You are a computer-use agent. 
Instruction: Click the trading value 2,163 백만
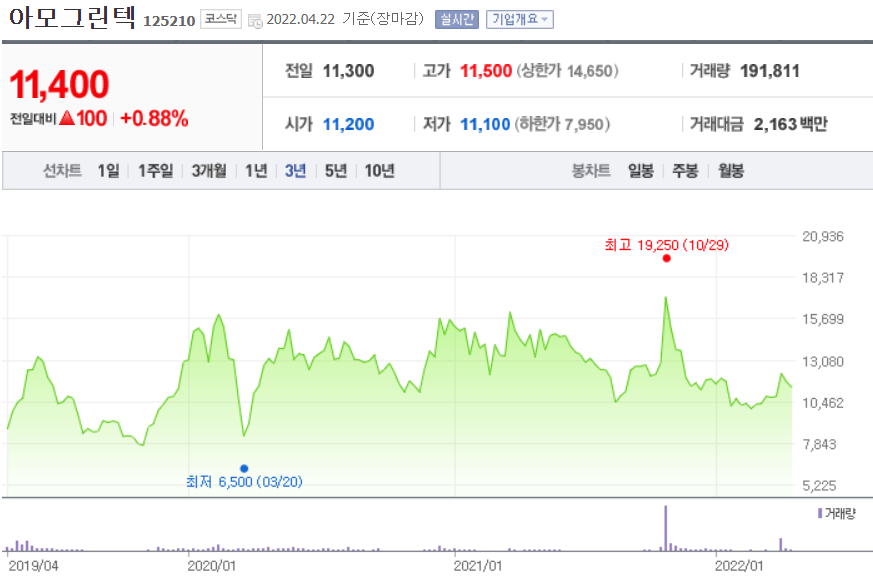(791, 124)
